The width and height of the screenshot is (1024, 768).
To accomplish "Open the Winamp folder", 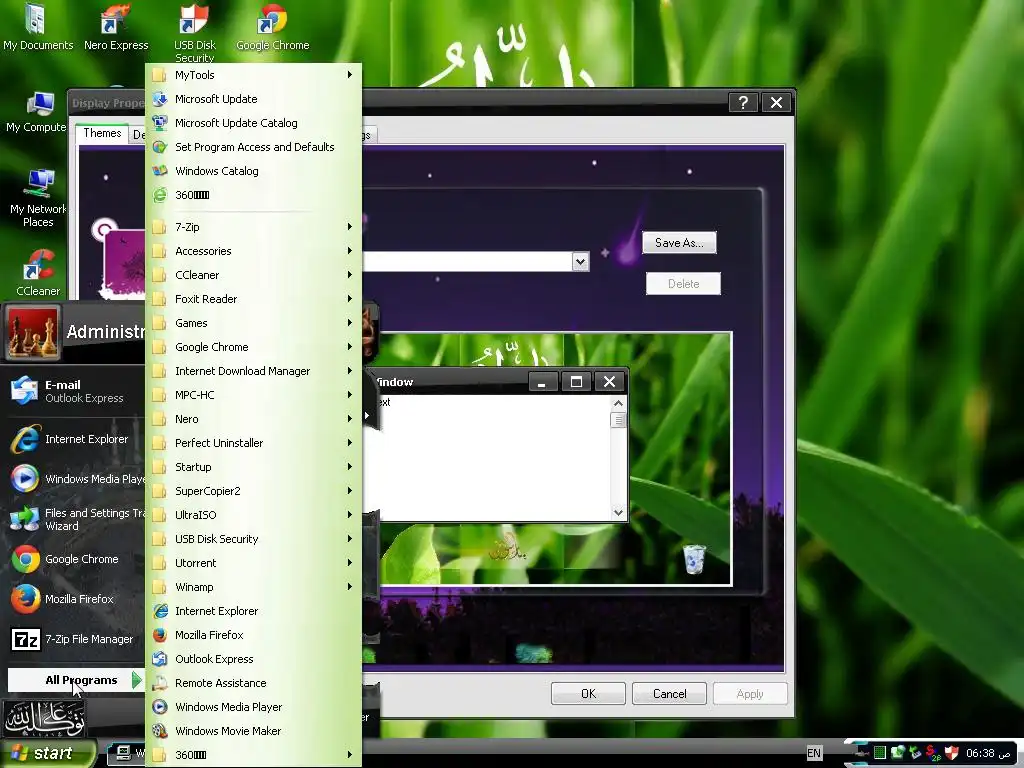I will pos(253,587).
